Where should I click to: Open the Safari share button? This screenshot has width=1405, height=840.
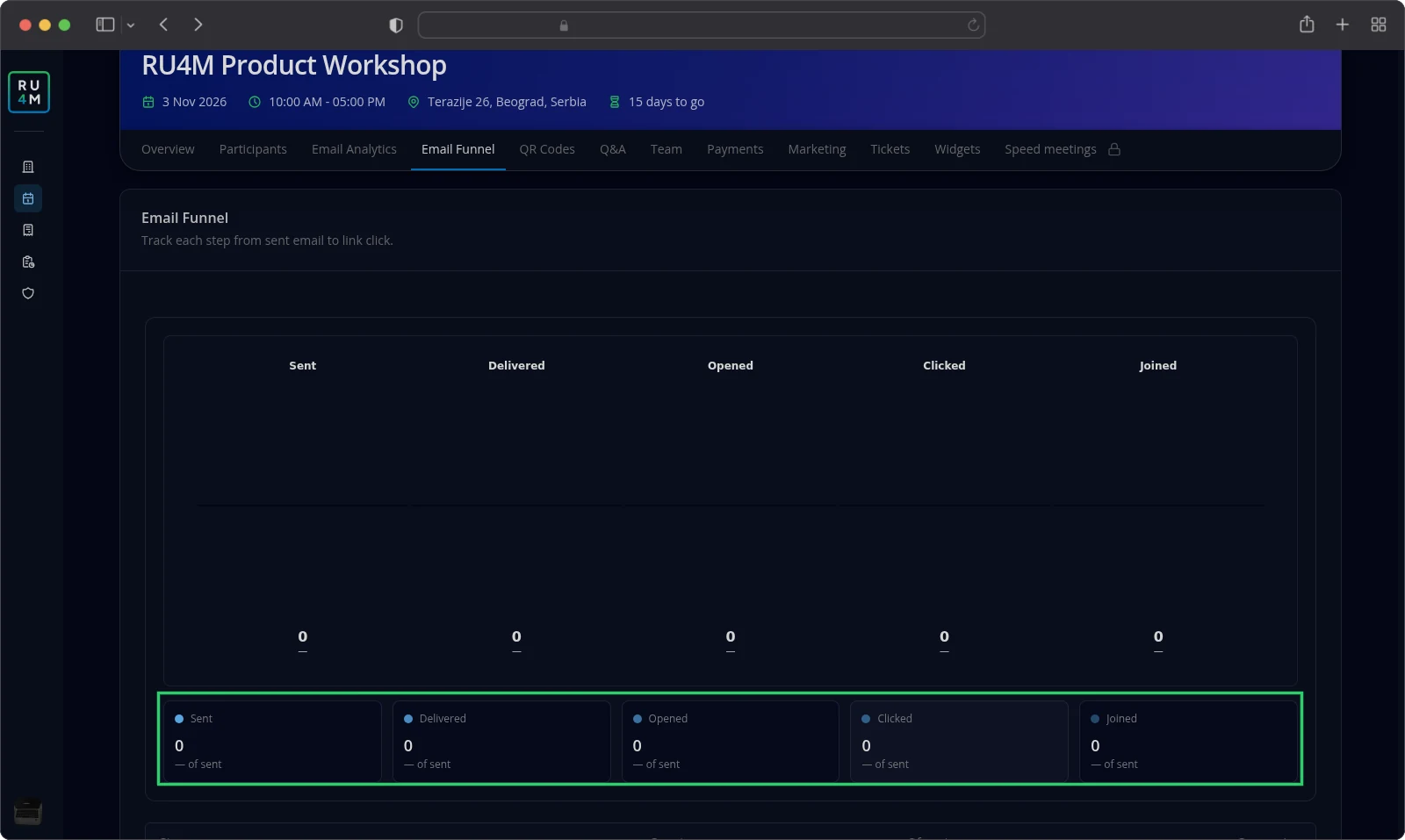pos(1307,25)
